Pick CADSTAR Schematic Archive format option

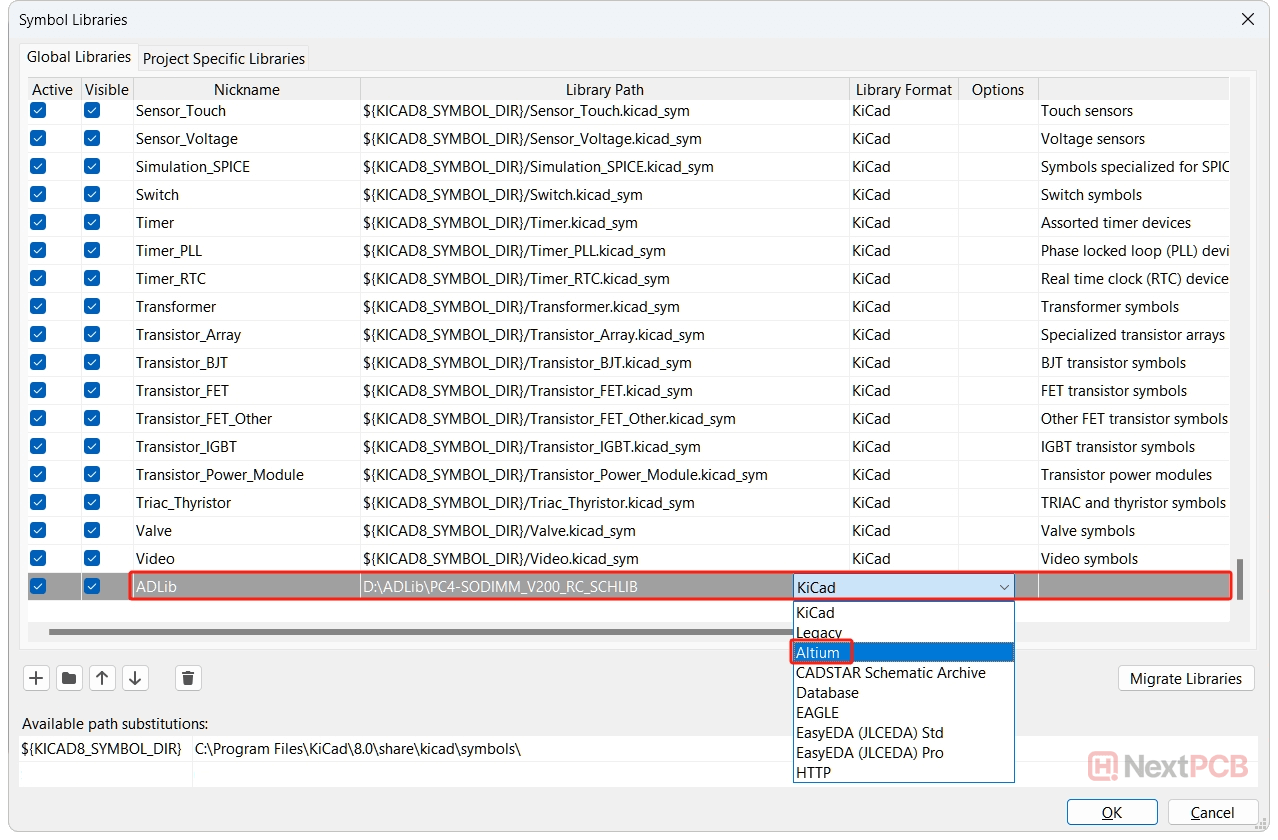coord(890,673)
